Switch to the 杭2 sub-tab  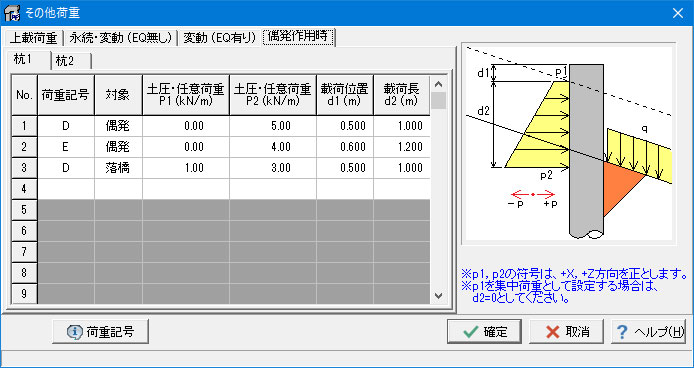pos(71,62)
